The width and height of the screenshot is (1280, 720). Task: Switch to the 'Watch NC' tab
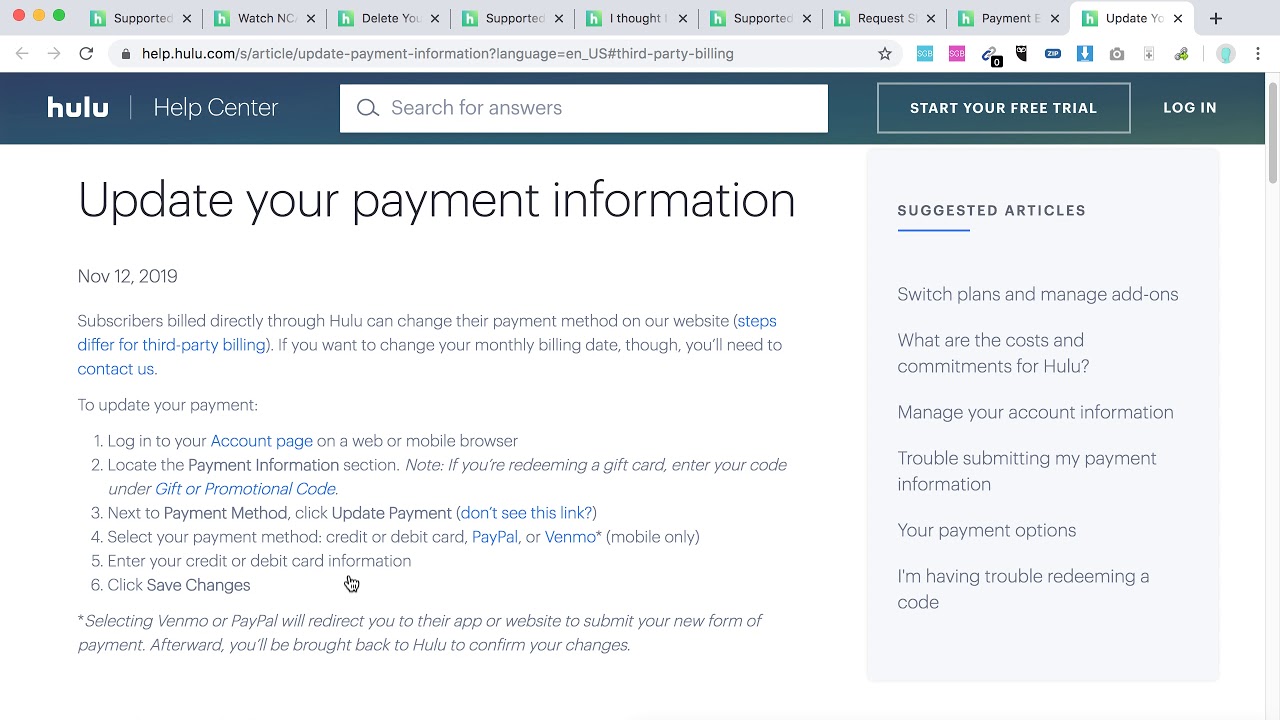262,18
